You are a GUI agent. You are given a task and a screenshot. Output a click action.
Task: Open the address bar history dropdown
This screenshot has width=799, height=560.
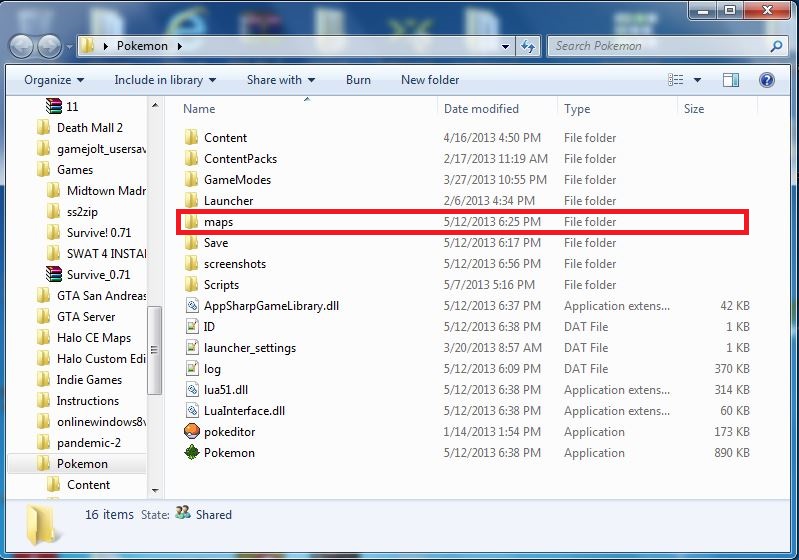click(x=505, y=46)
